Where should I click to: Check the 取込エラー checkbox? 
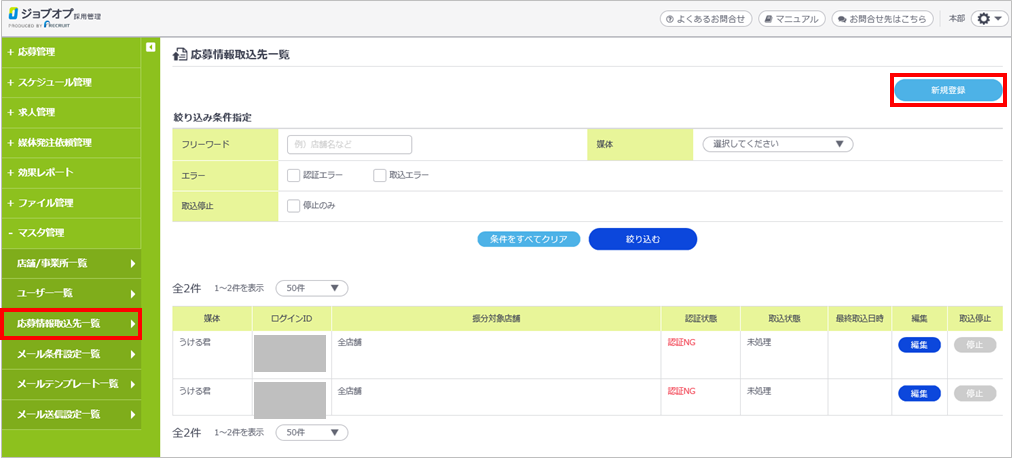(x=379, y=175)
